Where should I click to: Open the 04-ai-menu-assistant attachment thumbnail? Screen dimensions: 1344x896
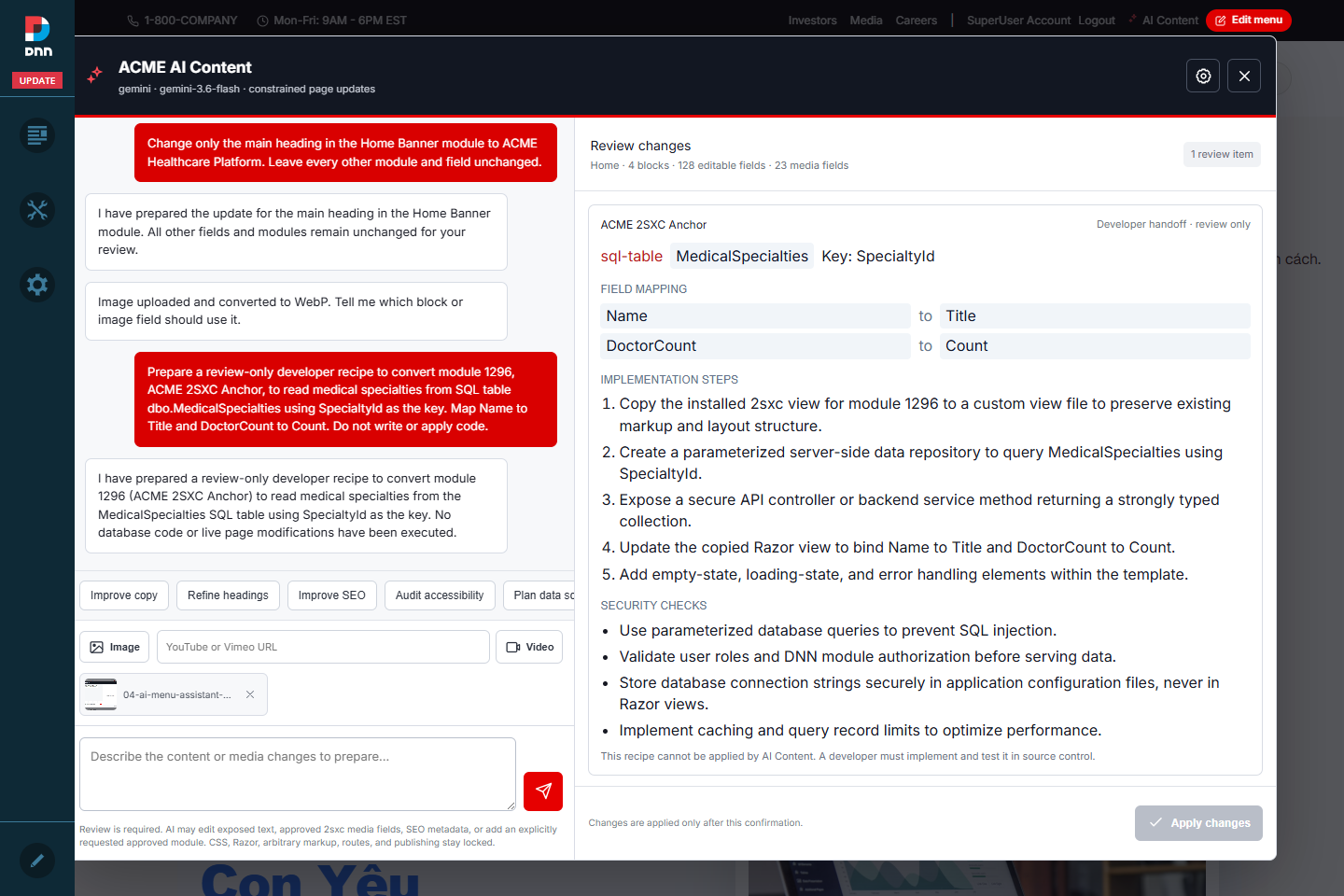point(101,694)
